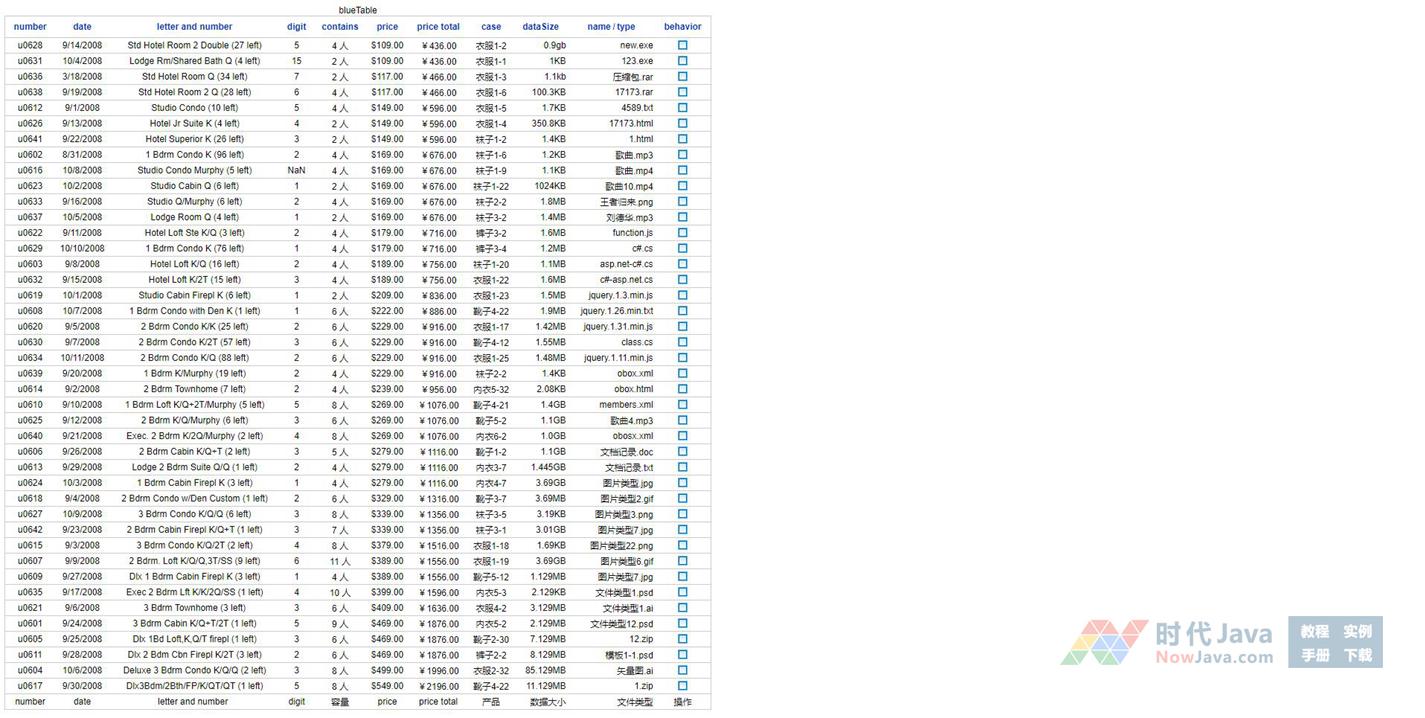Sort by the "contains" column header
This screenshot has width=1425, height=718.
(340, 27)
